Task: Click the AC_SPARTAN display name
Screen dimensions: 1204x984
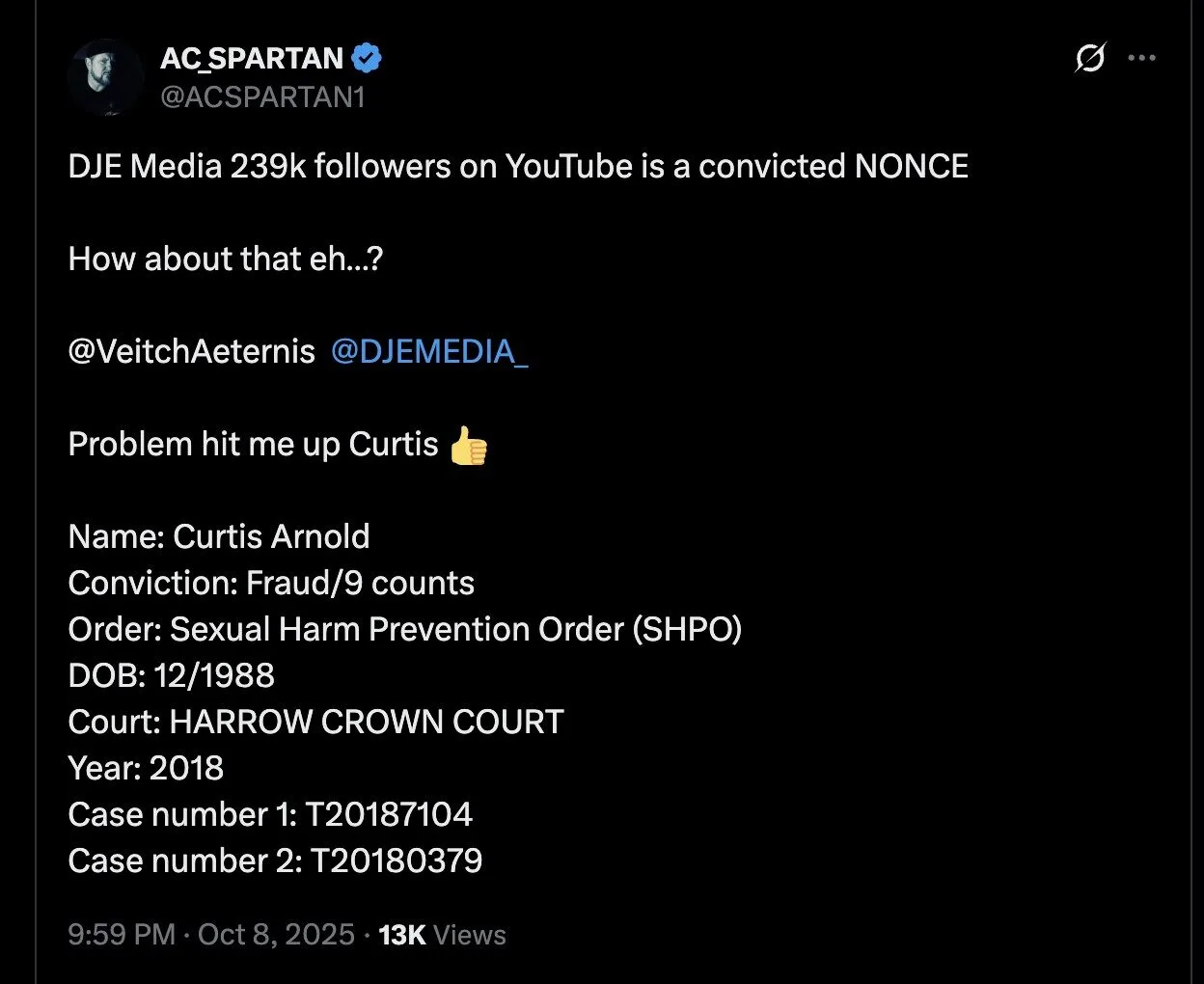Action: (252, 58)
